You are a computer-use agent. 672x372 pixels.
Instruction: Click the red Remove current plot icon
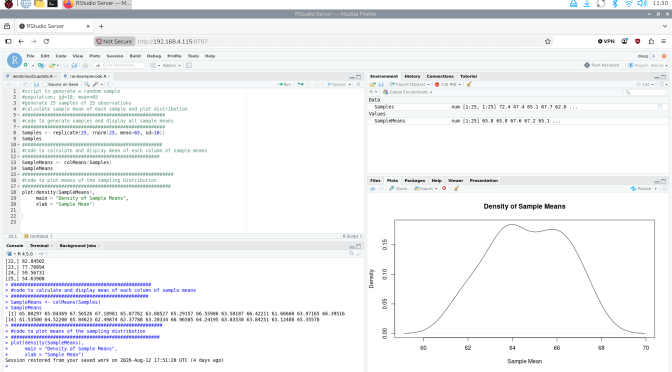point(444,189)
